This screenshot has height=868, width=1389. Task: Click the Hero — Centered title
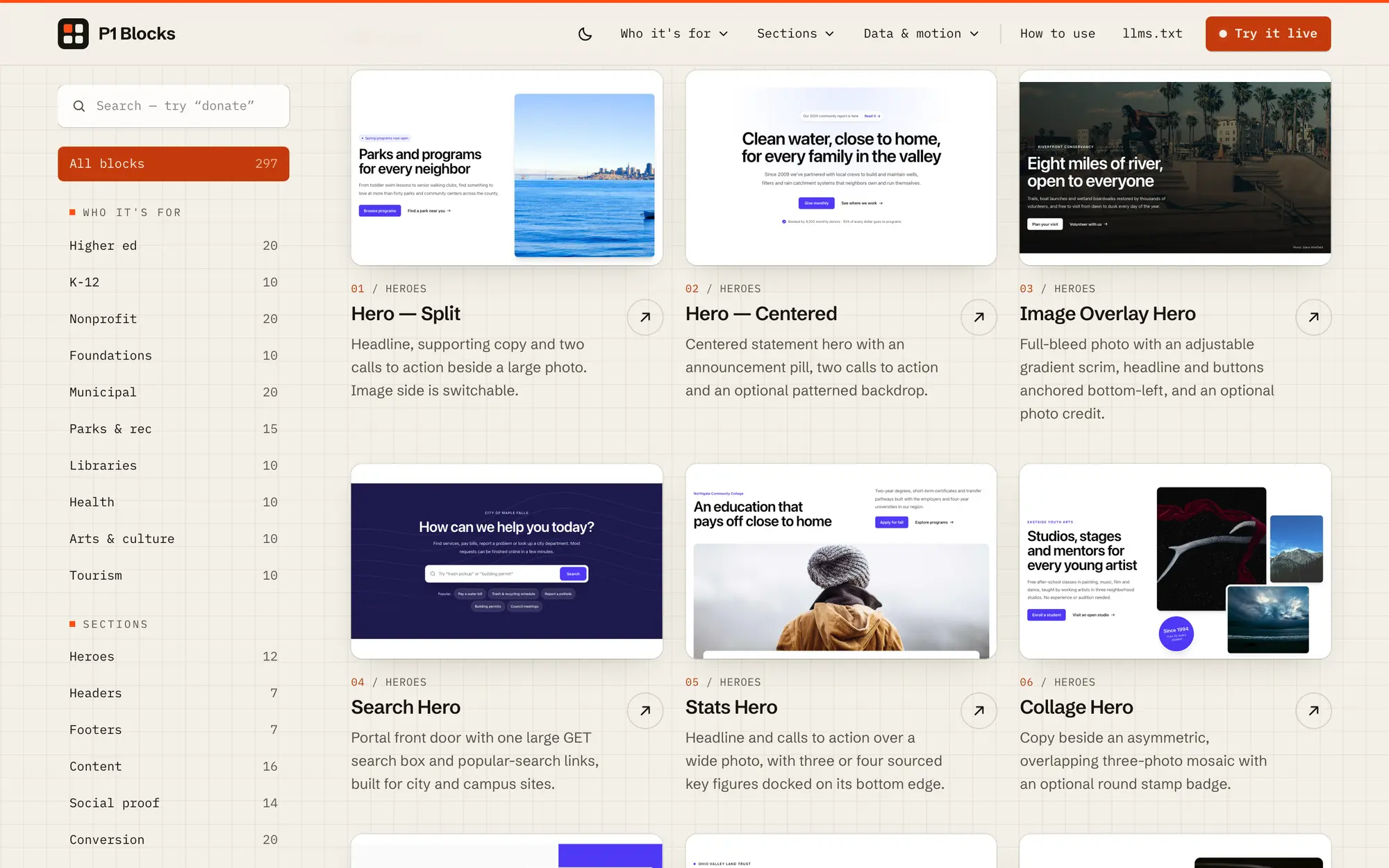pos(761,314)
